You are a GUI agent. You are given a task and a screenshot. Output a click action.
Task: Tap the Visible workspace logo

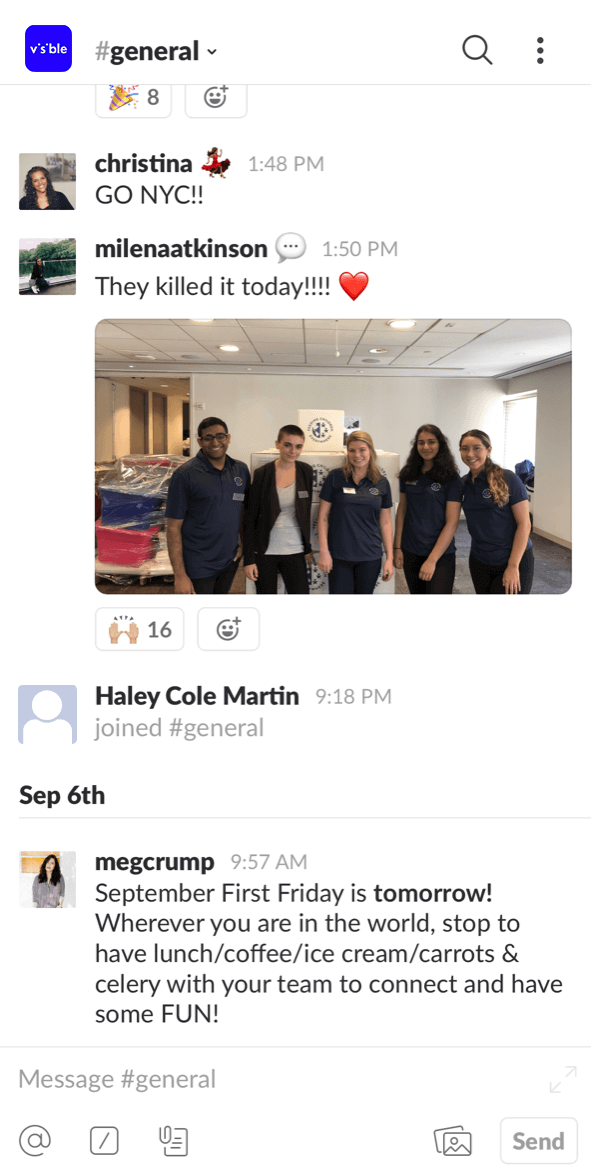(48, 49)
